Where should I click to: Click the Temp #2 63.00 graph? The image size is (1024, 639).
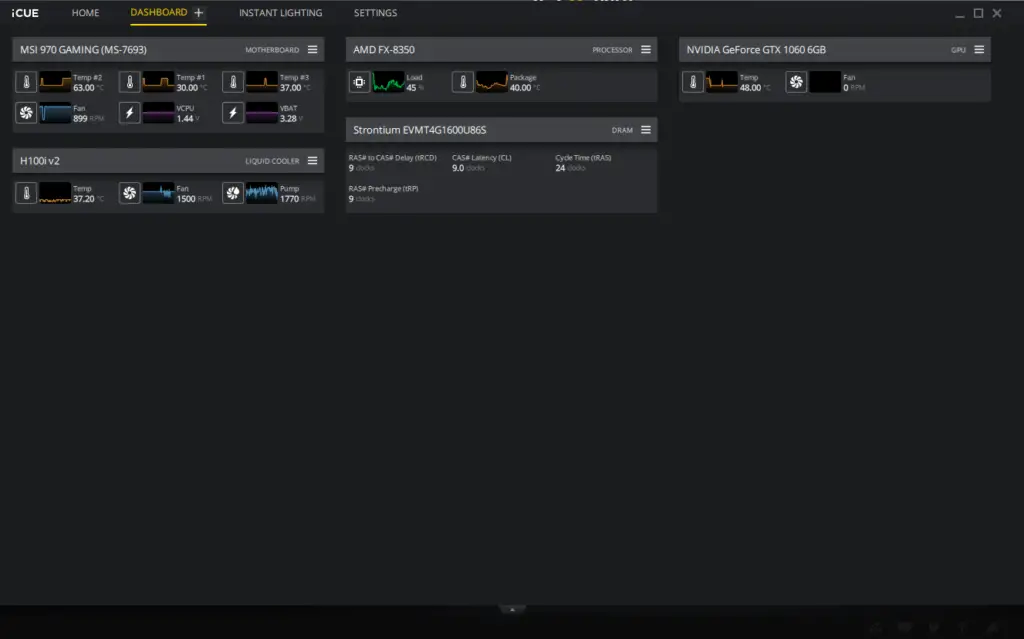pos(55,82)
